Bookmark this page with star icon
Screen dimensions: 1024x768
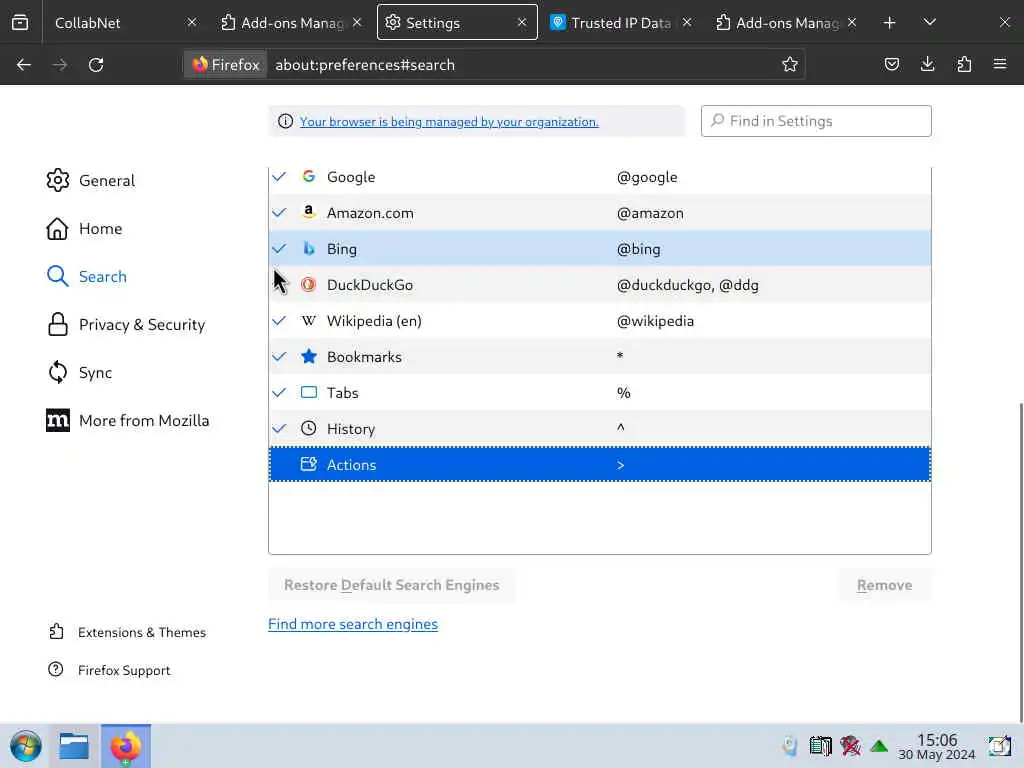tap(790, 64)
